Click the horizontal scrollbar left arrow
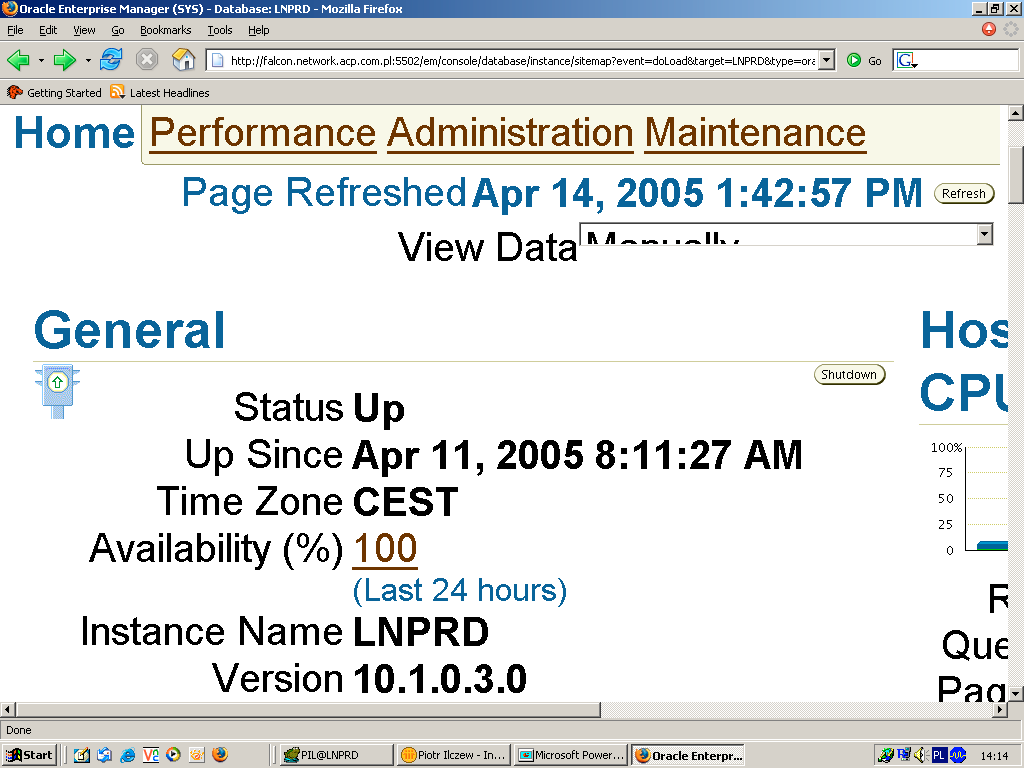Viewport: 1024px width, 768px height. click(7, 709)
